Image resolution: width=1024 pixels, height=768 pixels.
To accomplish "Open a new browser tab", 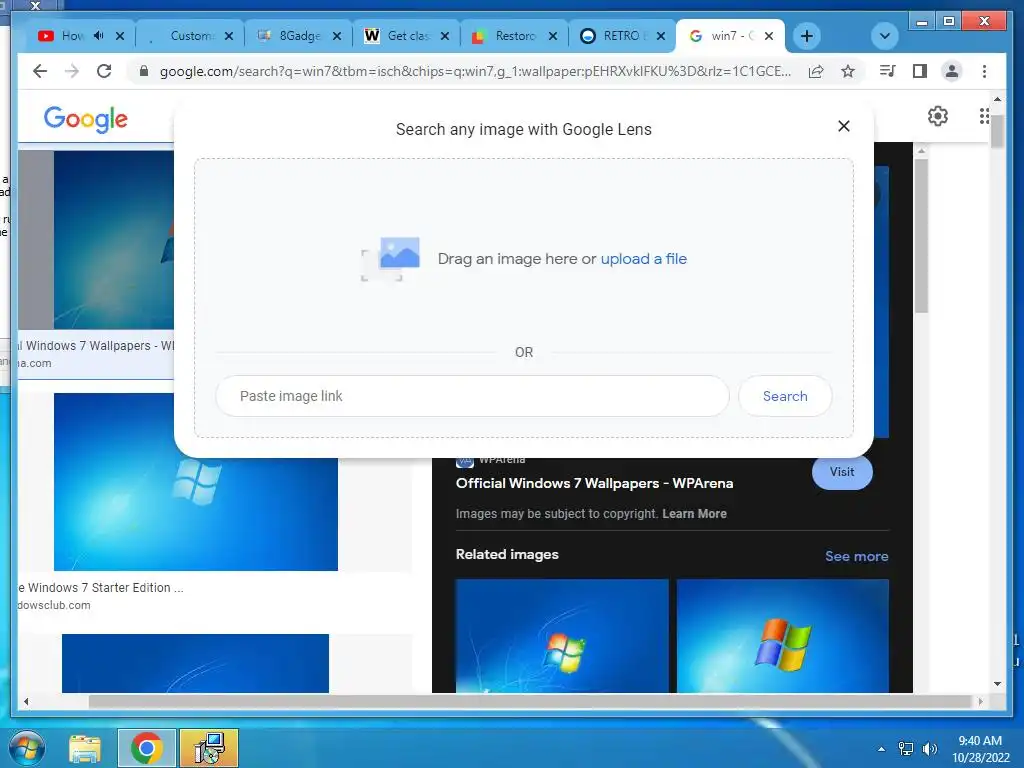I will click(x=807, y=36).
